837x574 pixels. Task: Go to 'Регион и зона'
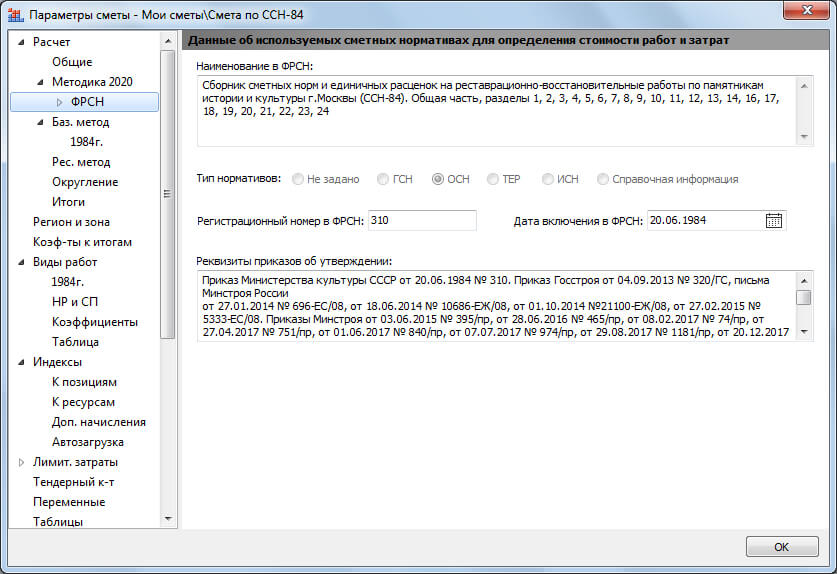point(72,222)
